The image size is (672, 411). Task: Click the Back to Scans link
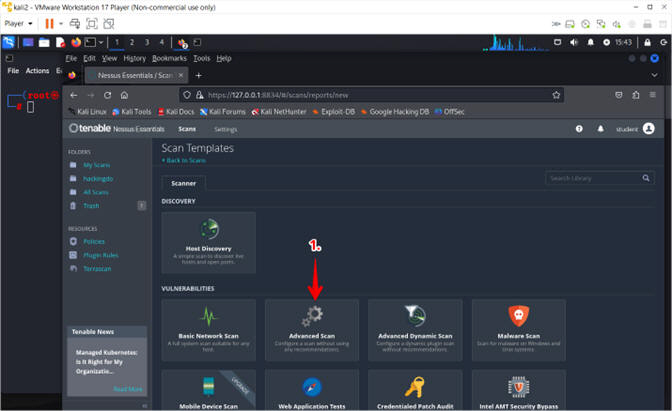pos(184,160)
